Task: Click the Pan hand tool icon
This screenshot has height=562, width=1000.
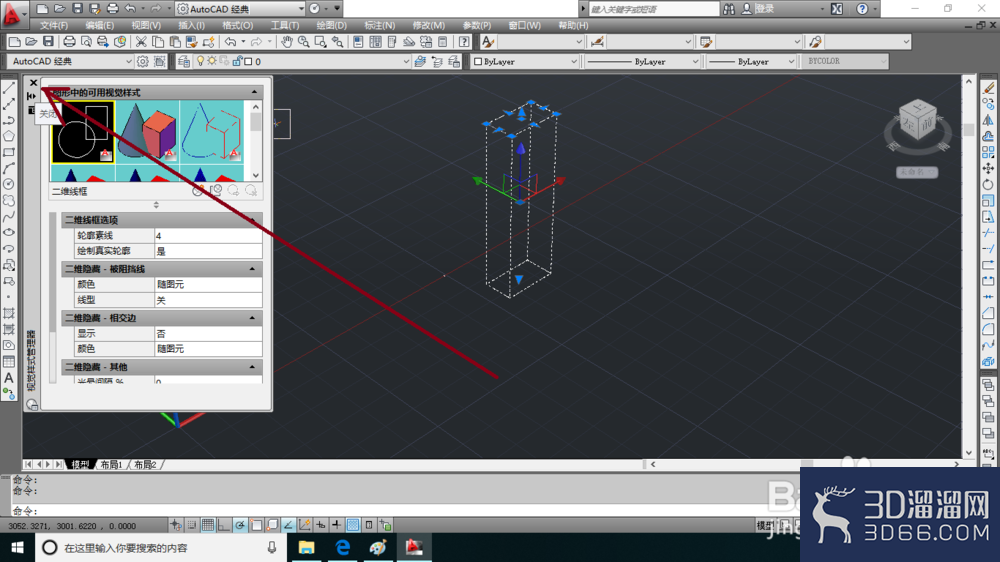Action: (x=287, y=42)
